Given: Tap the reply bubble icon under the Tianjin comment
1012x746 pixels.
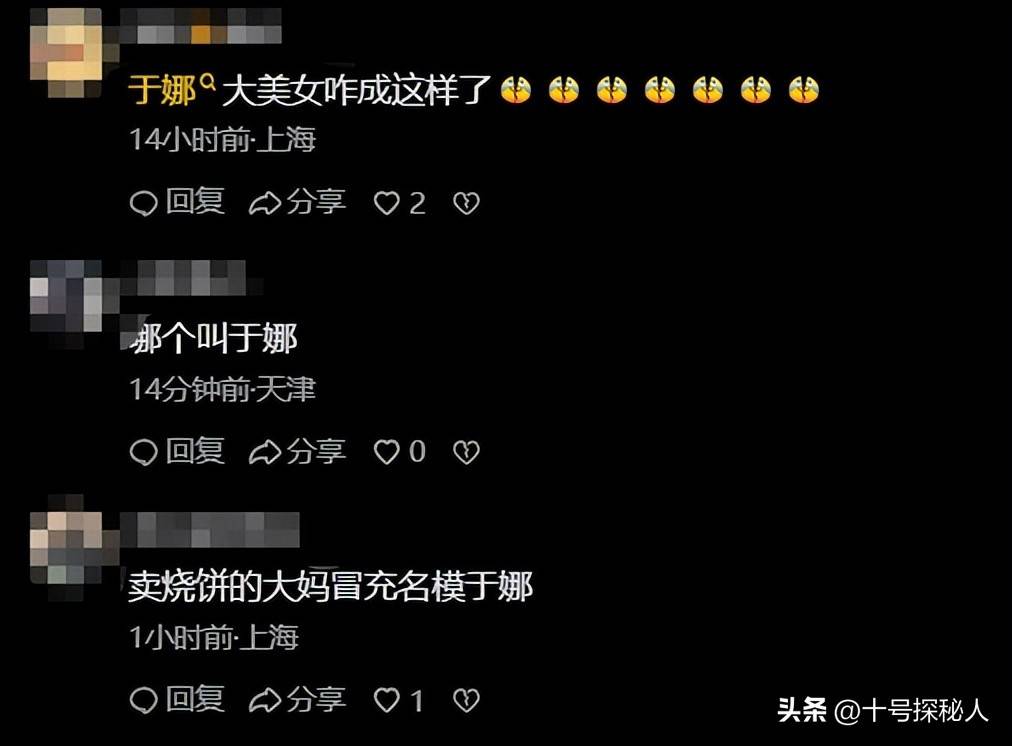Looking at the screenshot, I should click(143, 452).
